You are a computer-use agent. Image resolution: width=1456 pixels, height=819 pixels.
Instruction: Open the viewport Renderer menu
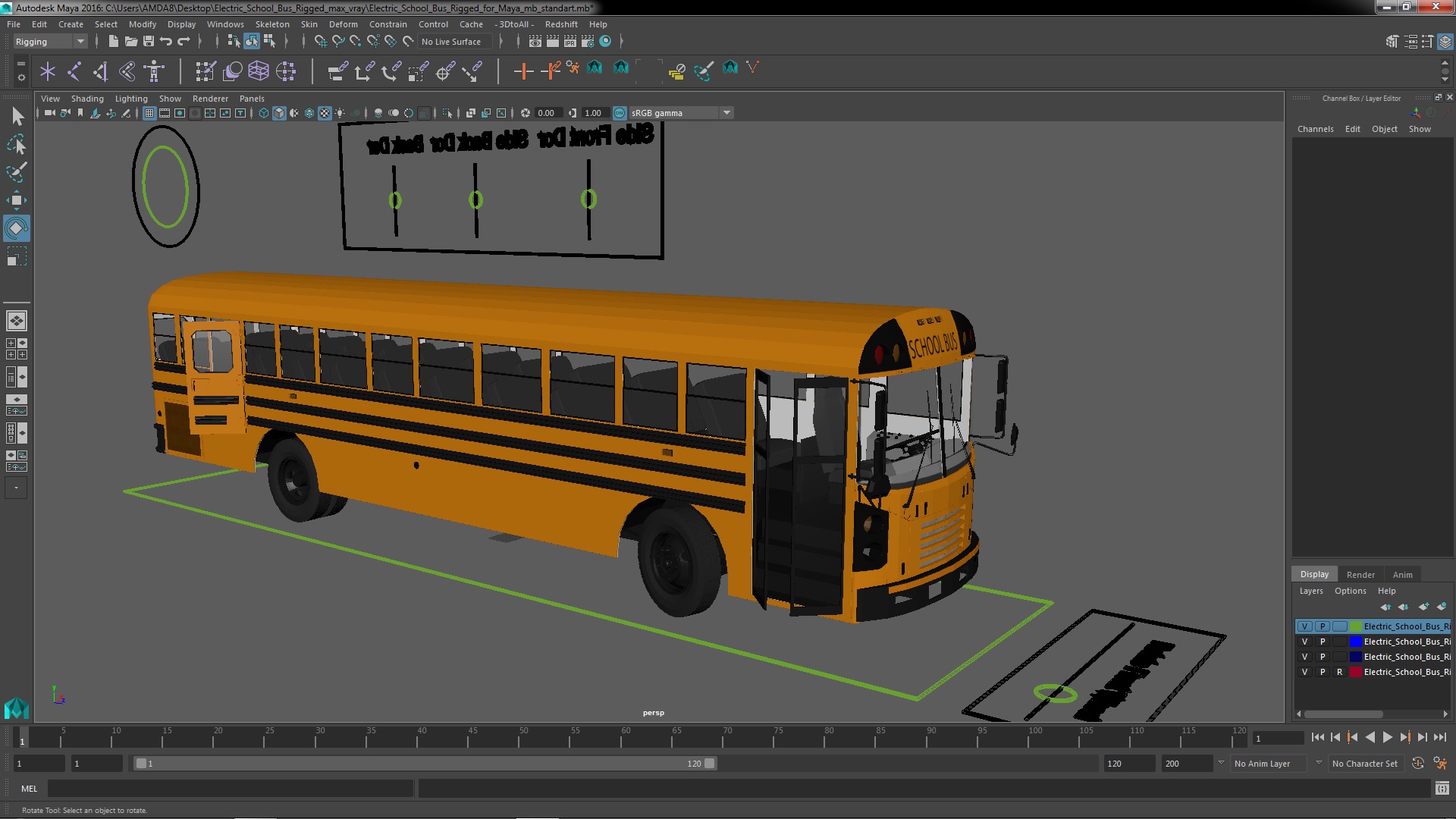(x=210, y=99)
